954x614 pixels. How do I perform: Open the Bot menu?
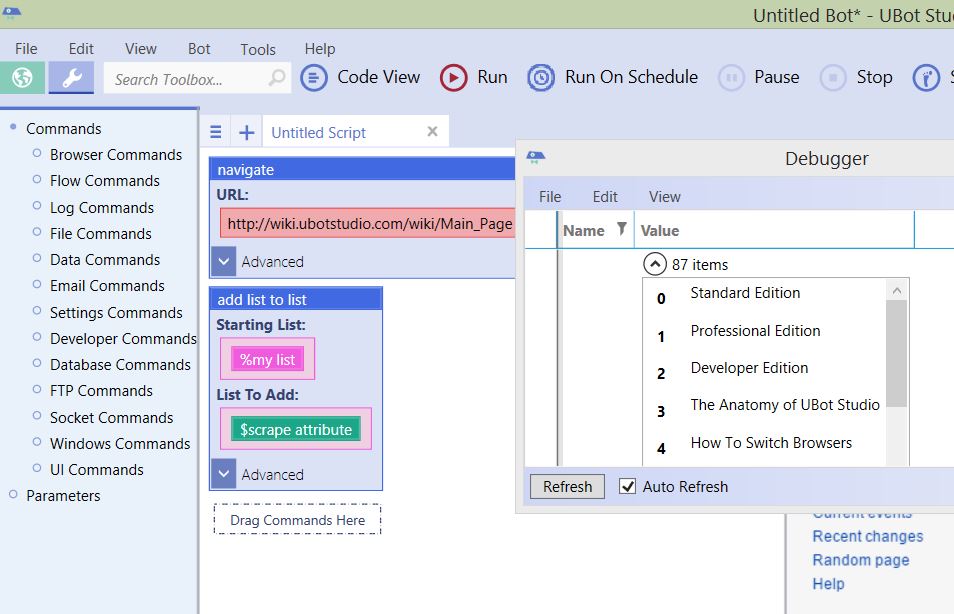[199, 49]
